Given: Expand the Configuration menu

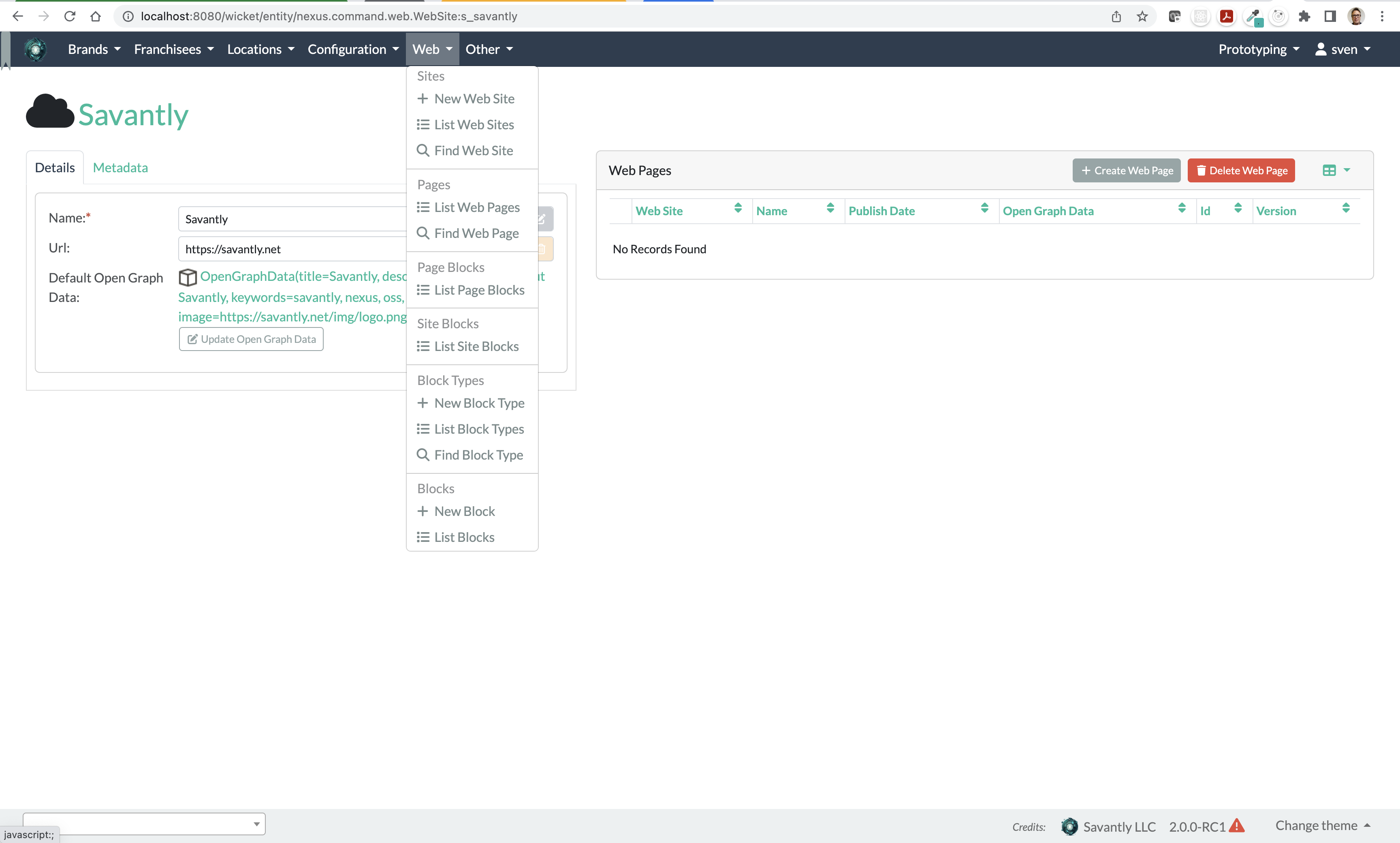Looking at the screenshot, I should click(x=353, y=49).
